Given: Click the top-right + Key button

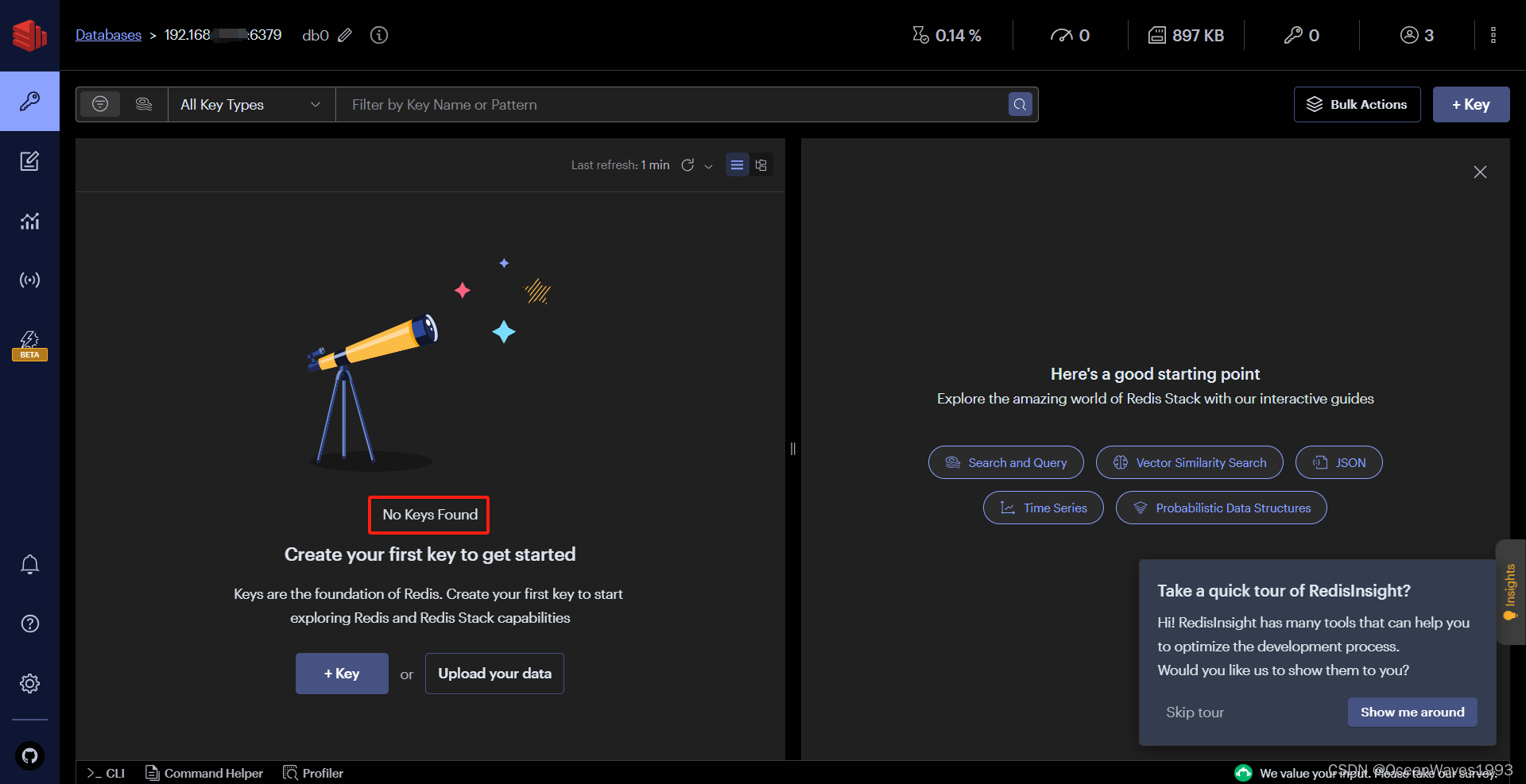Looking at the screenshot, I should (x=1470, y=104).
